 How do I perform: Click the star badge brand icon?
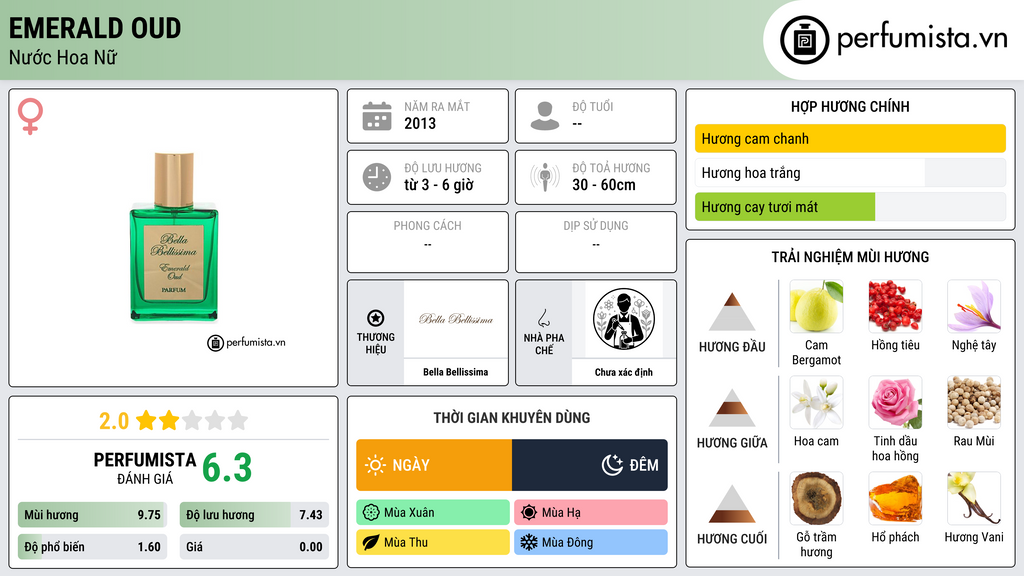coord(376,318)
